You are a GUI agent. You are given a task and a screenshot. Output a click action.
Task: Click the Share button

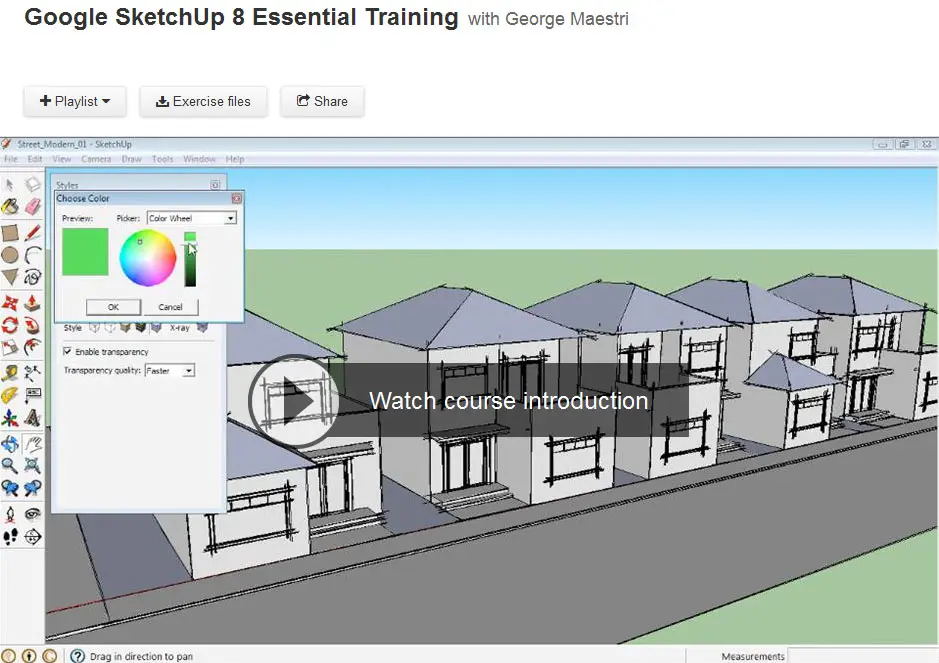click(322, 101)
